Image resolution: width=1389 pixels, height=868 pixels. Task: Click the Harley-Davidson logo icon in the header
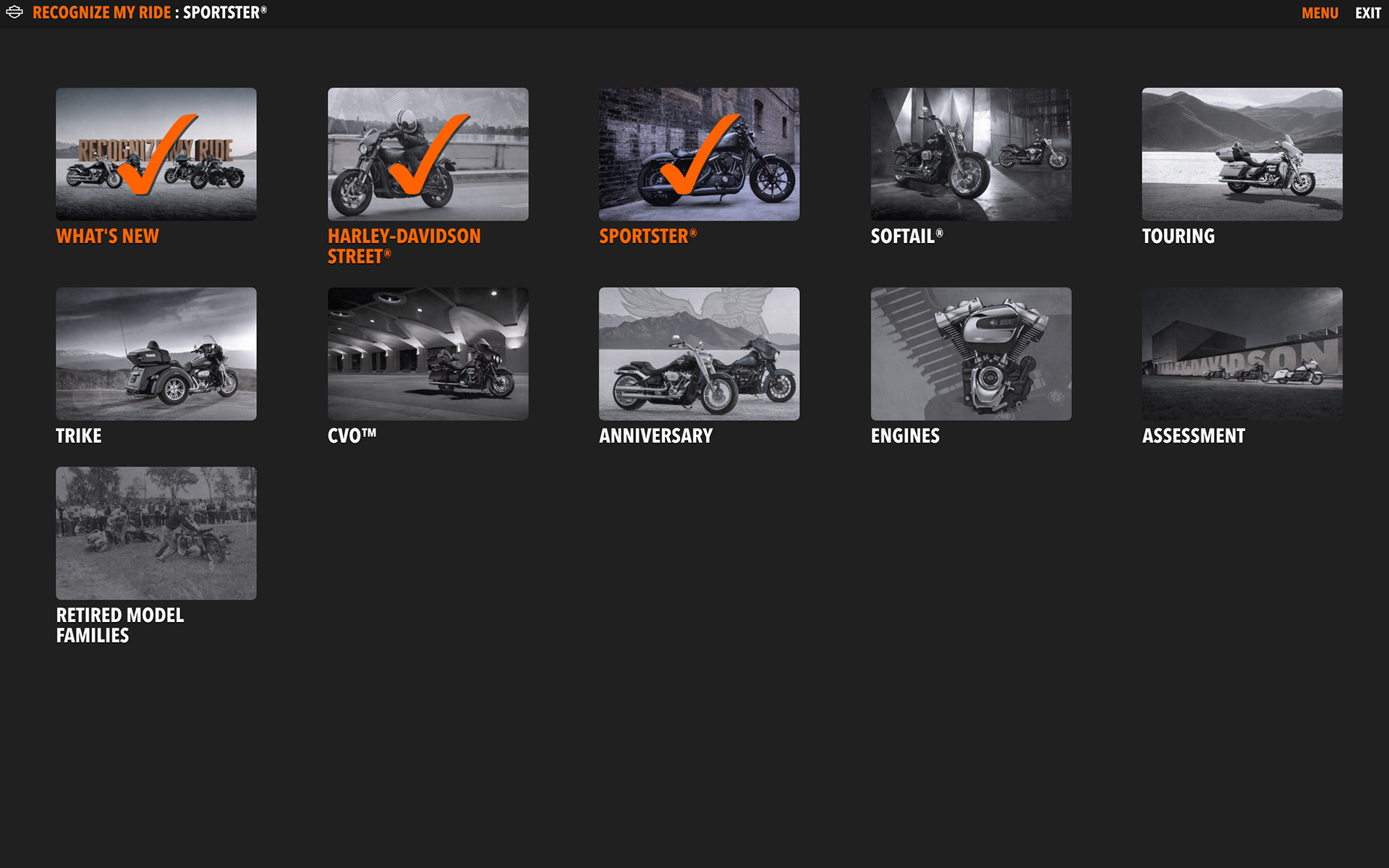14,13
